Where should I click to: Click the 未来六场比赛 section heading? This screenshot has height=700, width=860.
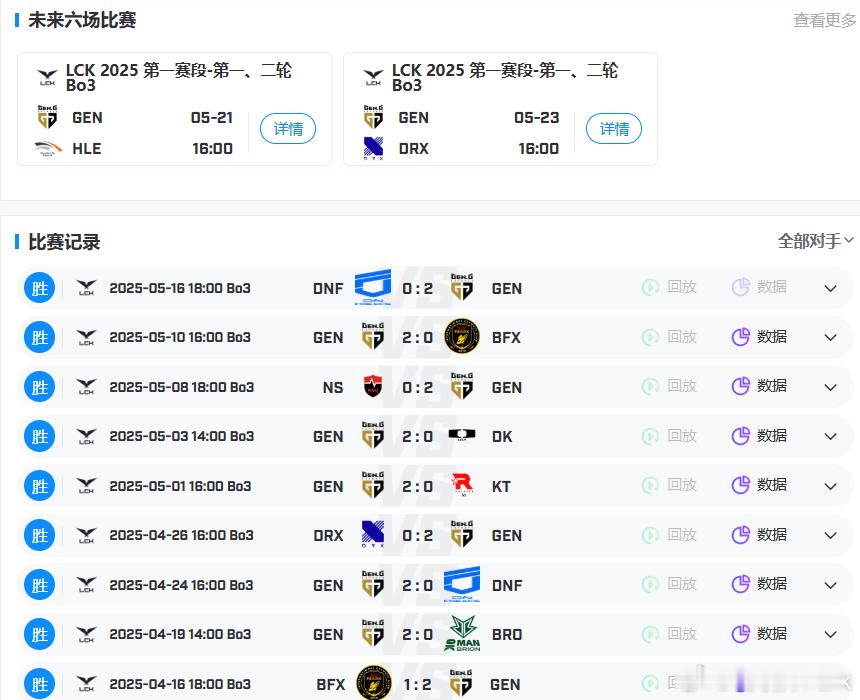[x=82, y=20]
